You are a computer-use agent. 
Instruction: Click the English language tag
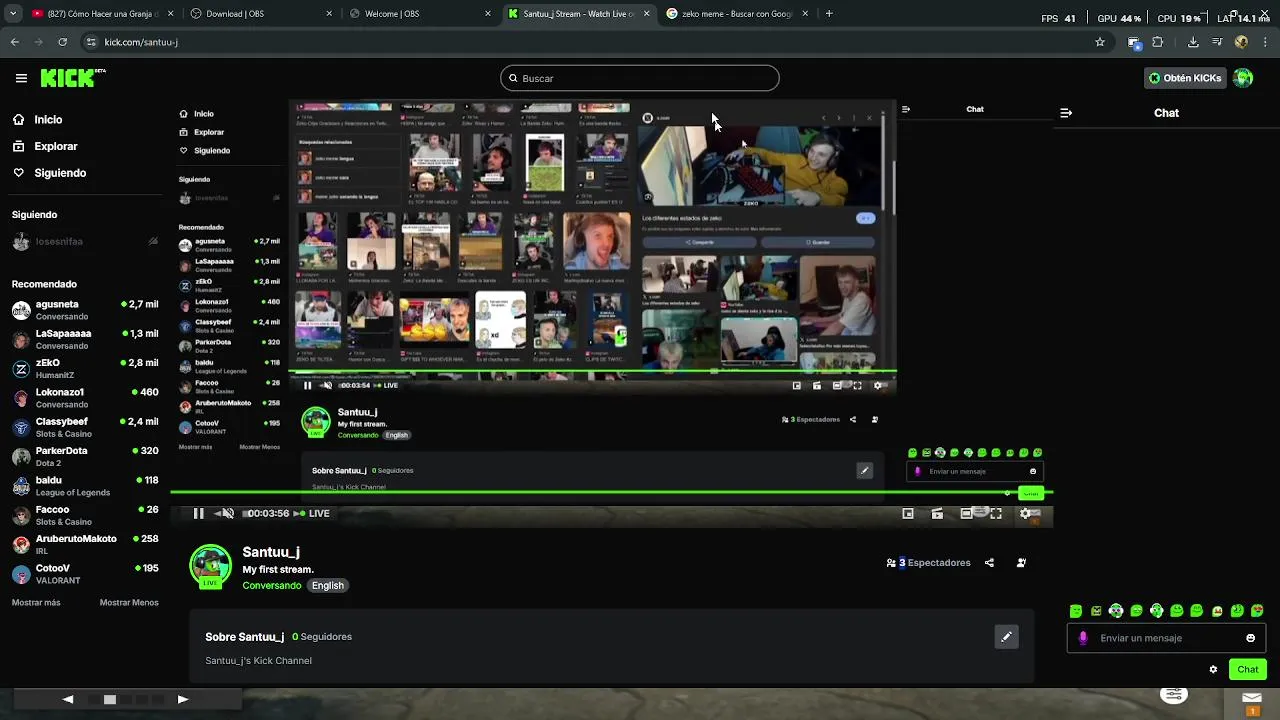[x=327, y=585]
